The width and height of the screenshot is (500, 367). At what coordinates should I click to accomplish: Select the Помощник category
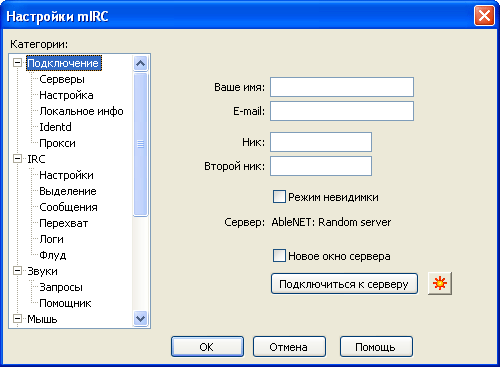(65, 303)
